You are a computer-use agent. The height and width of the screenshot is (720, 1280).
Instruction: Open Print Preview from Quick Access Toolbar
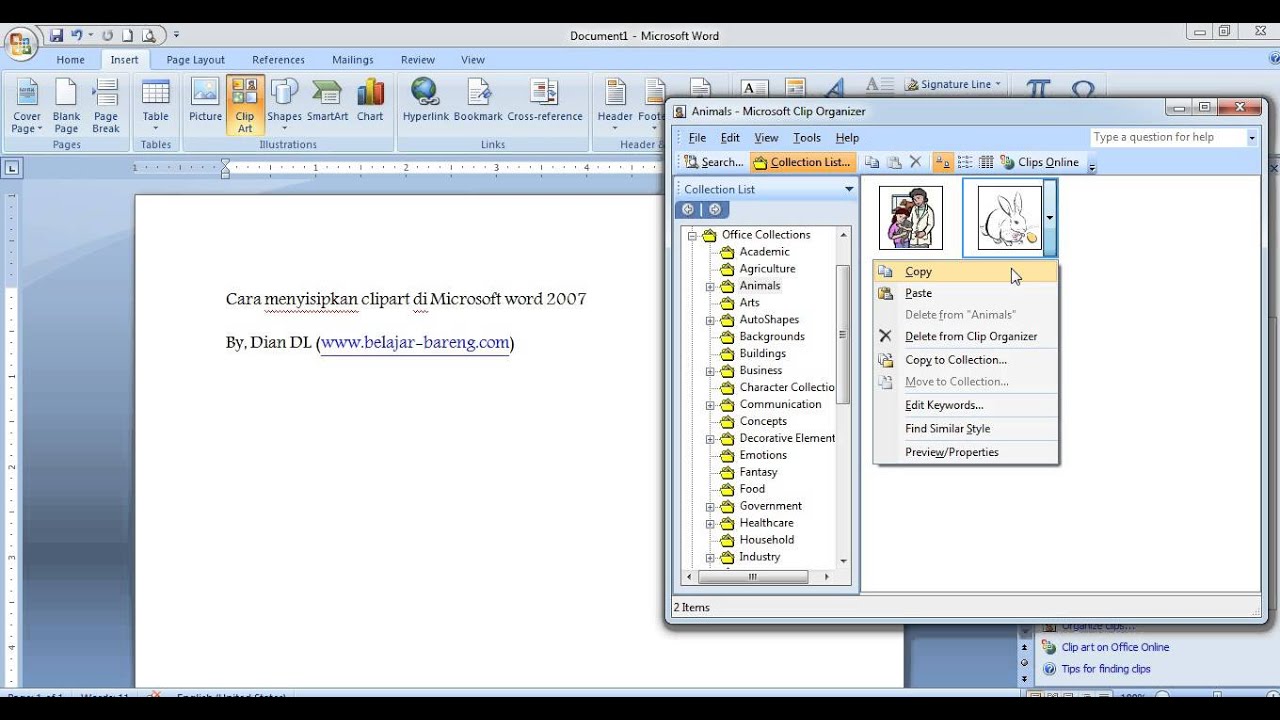tap(149, 35)
